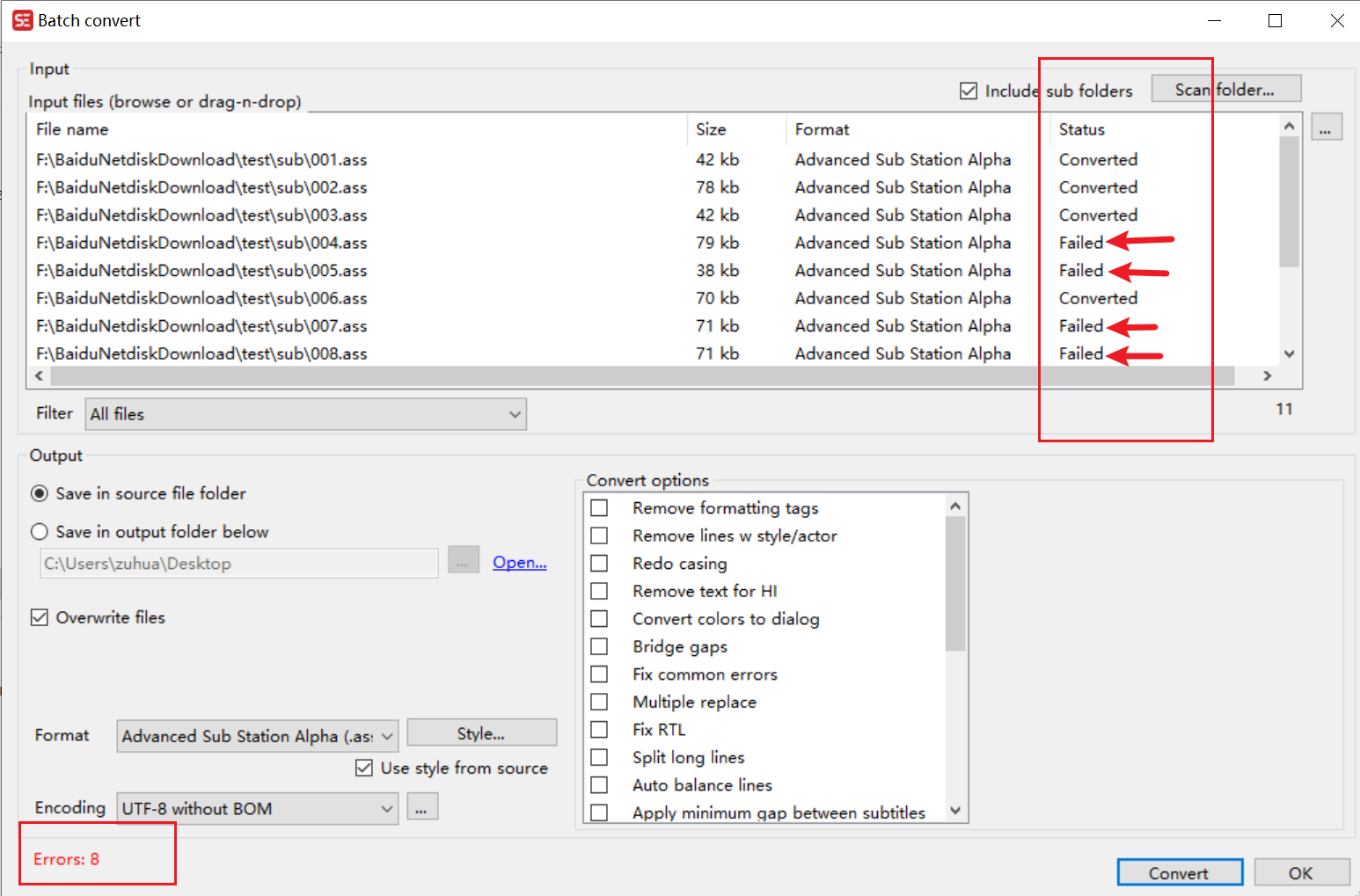
Task: Open the Style dialog
Action: click(x=482, y=732)
